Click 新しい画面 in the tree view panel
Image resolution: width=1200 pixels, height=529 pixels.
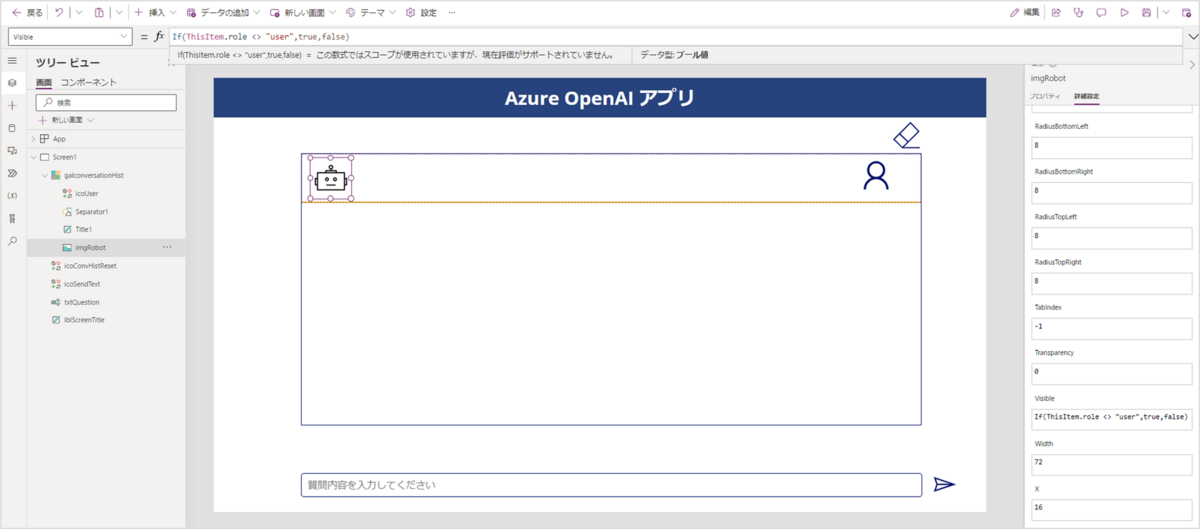(66, 120)
